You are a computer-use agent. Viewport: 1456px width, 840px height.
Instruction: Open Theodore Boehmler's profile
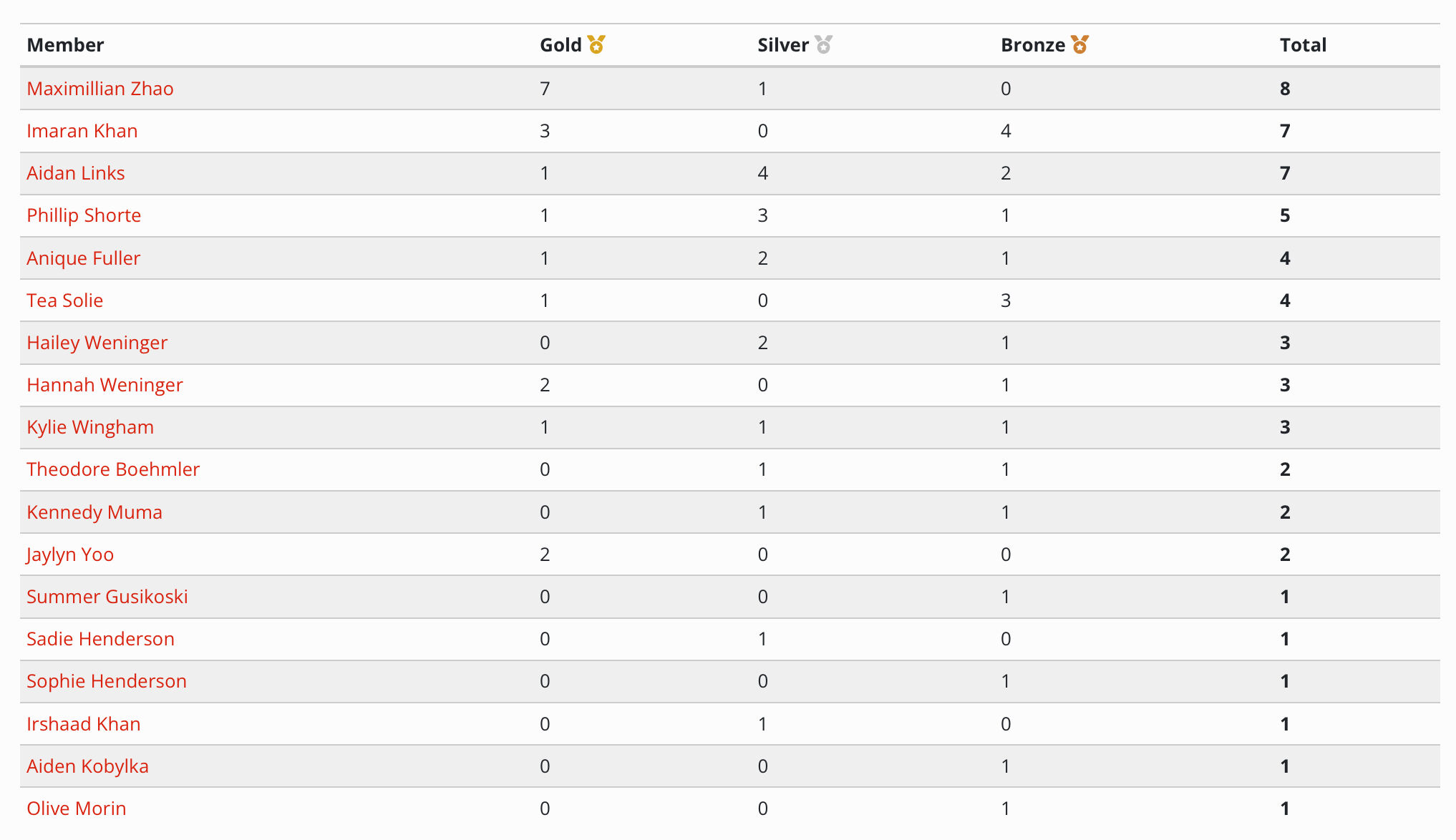pyautogui.click(x=113, y=469)
